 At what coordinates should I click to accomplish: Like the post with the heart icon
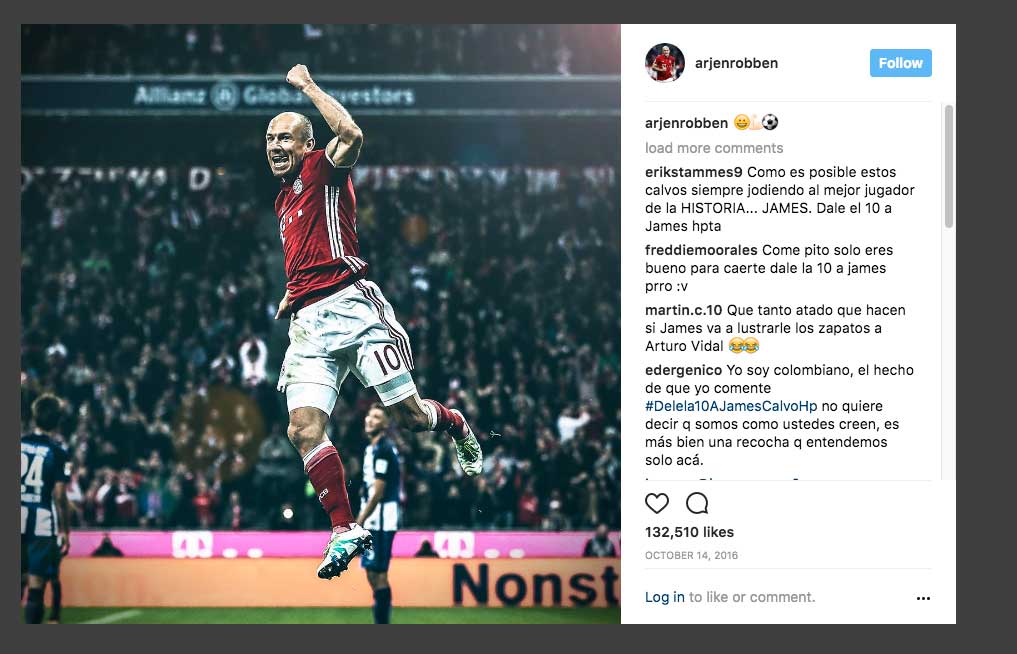[656, 503]
